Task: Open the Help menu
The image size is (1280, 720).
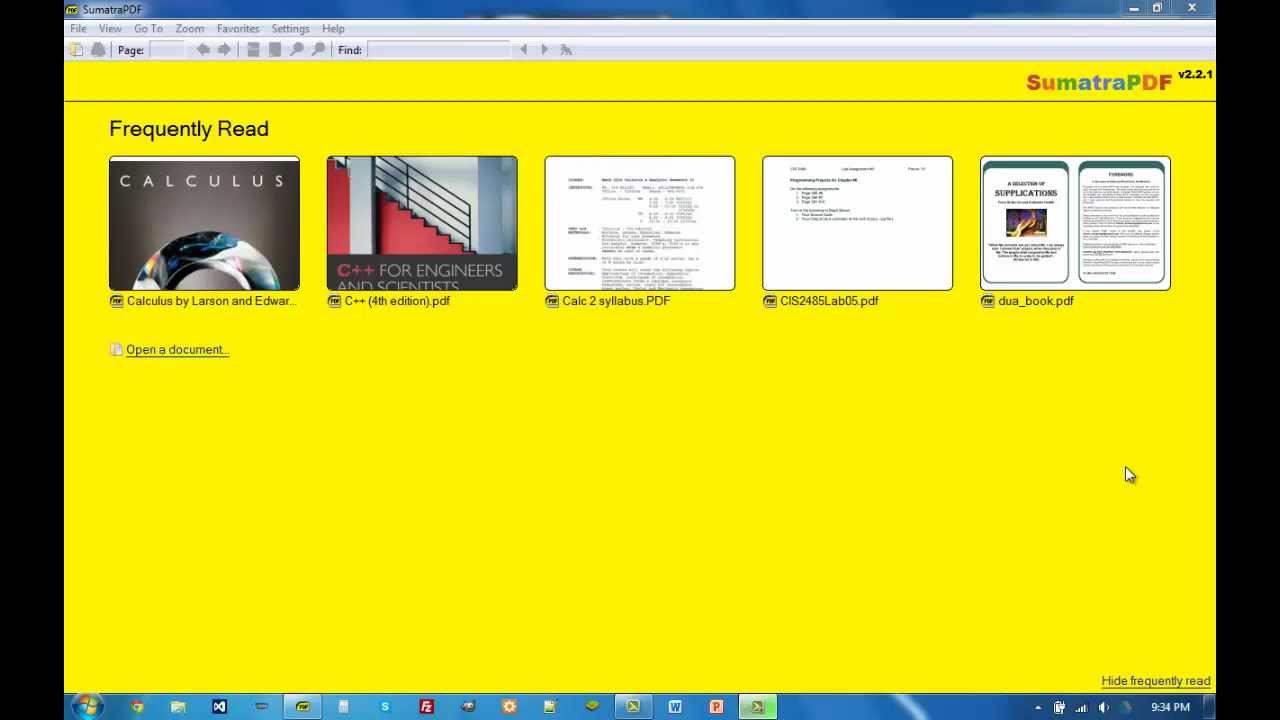Action: [x=333, y=28]
